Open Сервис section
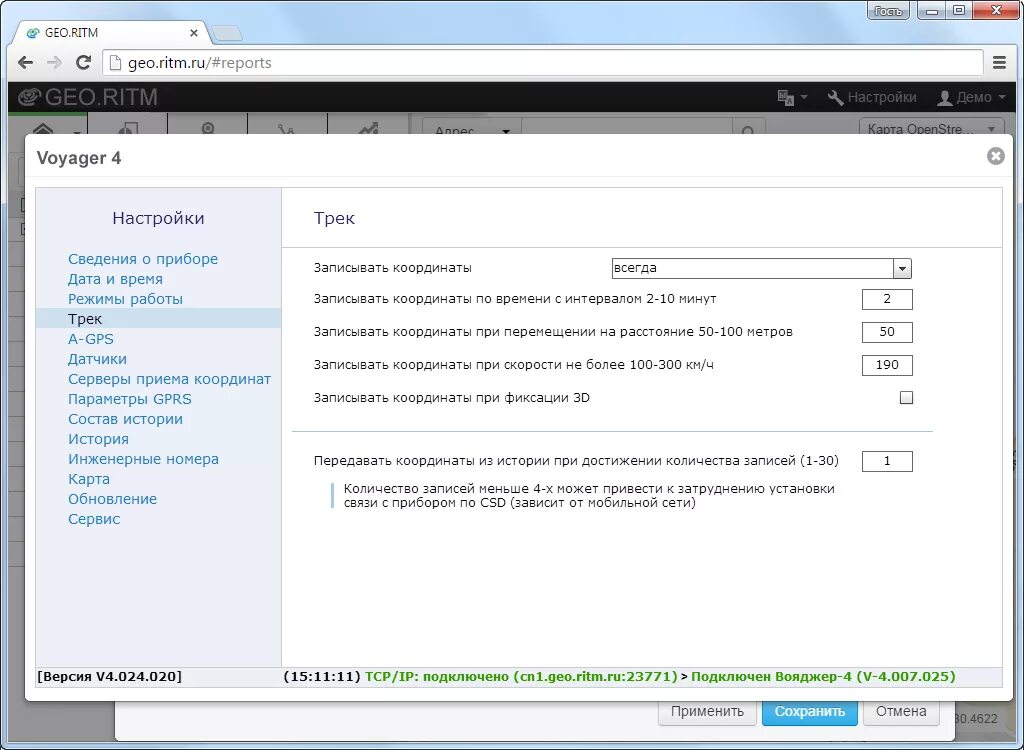 (x=94, y=519)
